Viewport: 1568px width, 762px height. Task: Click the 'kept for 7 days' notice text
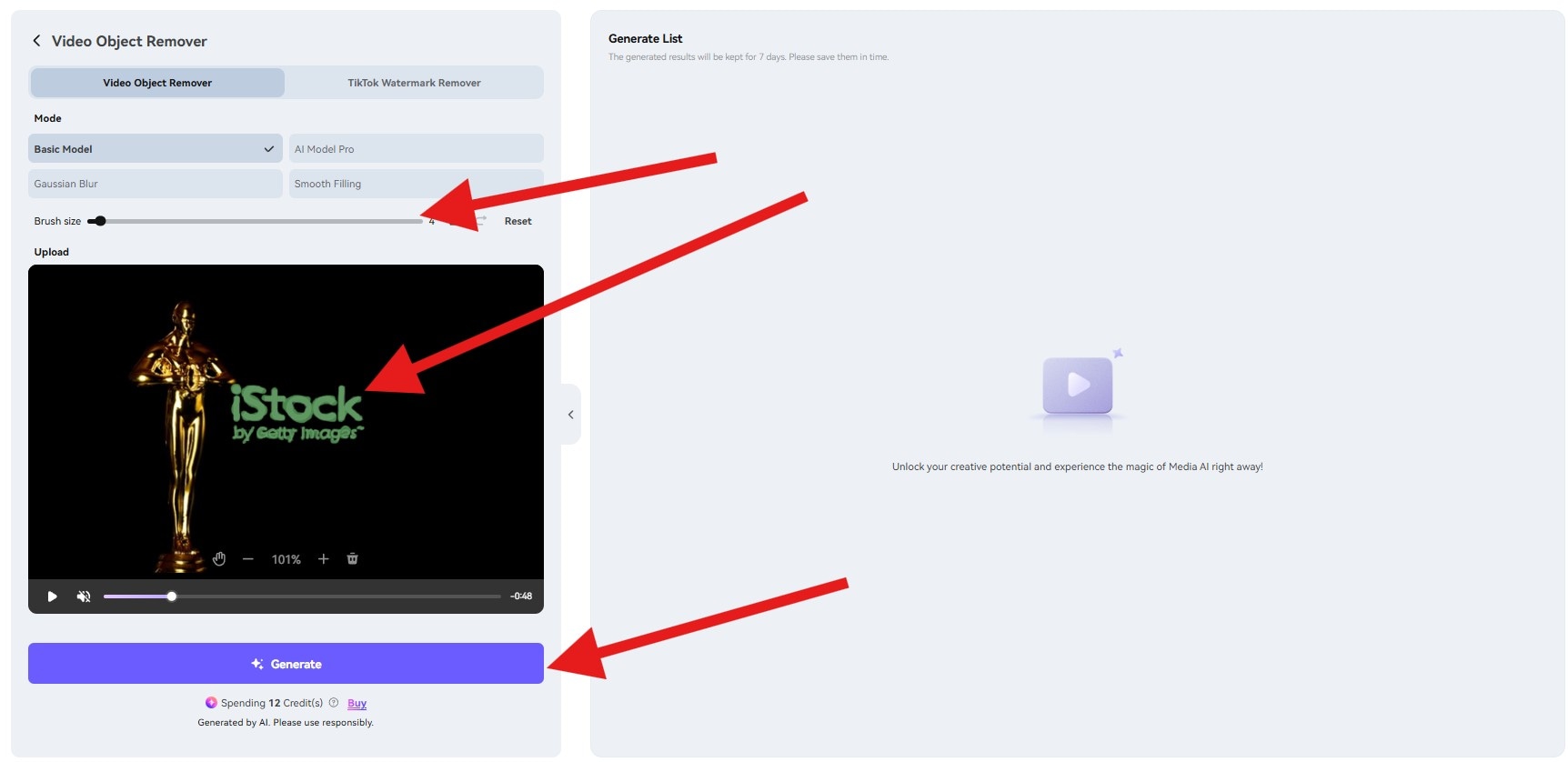pyautogui.click(x=749, y=57)
